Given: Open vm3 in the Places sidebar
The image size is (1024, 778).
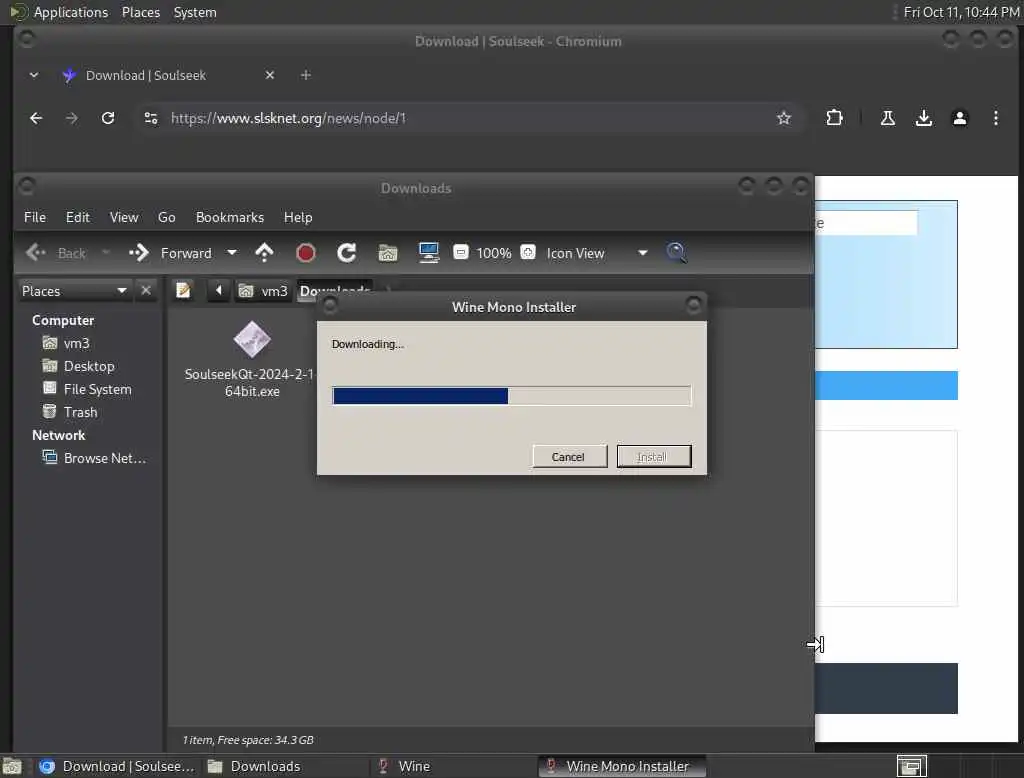Looking at the screenshot, I should [76, 344].
